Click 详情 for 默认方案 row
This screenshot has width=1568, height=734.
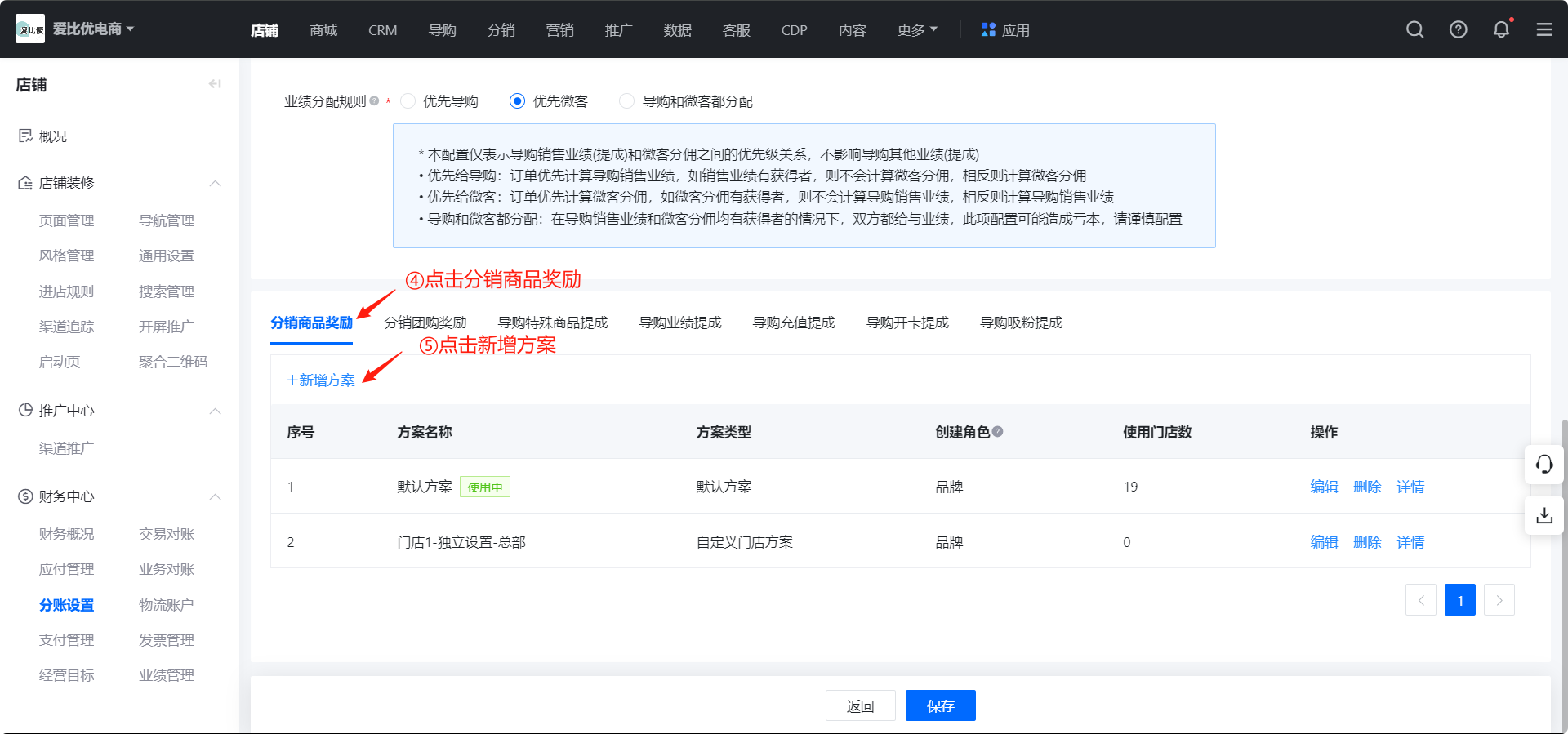(x=1410, y=487)
